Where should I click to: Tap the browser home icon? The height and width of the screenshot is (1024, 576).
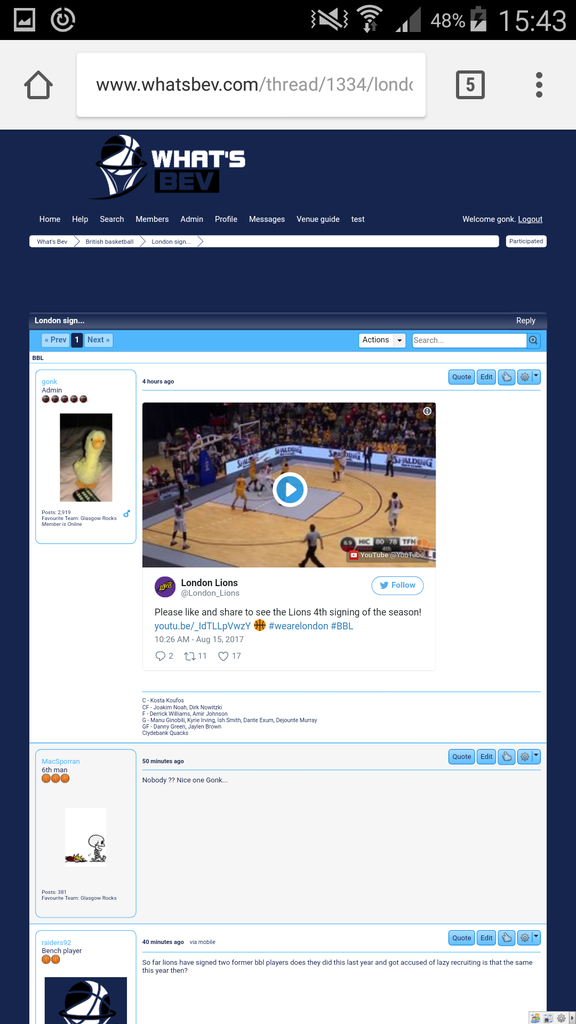tap(38, 85)
